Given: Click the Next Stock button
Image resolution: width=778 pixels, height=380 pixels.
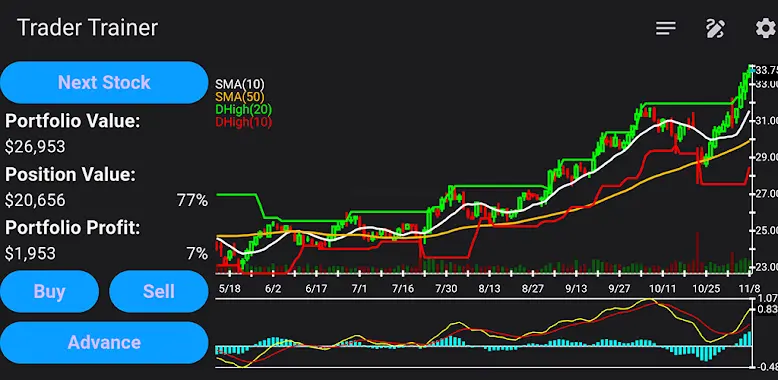Looking at the screenshot, I should (x=104, y=82).
